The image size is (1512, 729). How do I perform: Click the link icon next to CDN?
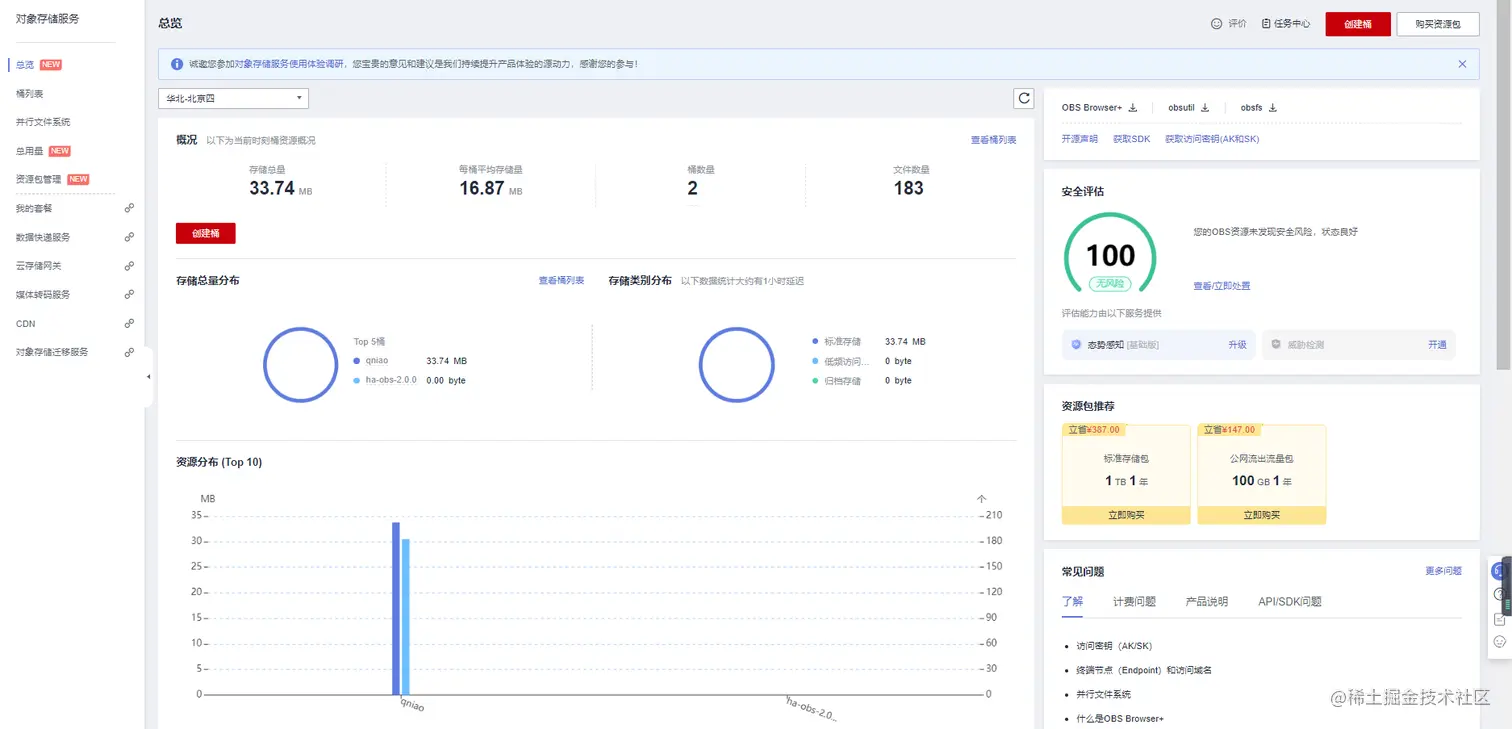click(x=129, y=323)
